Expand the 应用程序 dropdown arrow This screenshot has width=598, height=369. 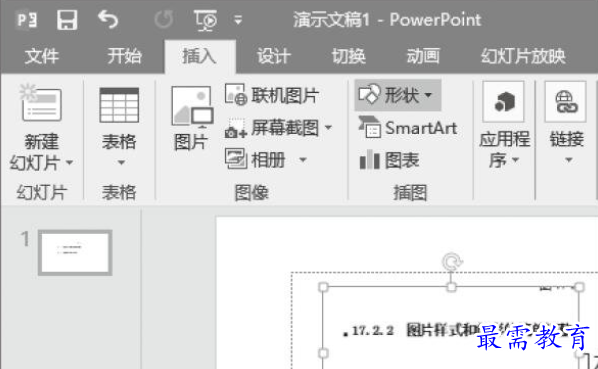[x=515, y=159]
